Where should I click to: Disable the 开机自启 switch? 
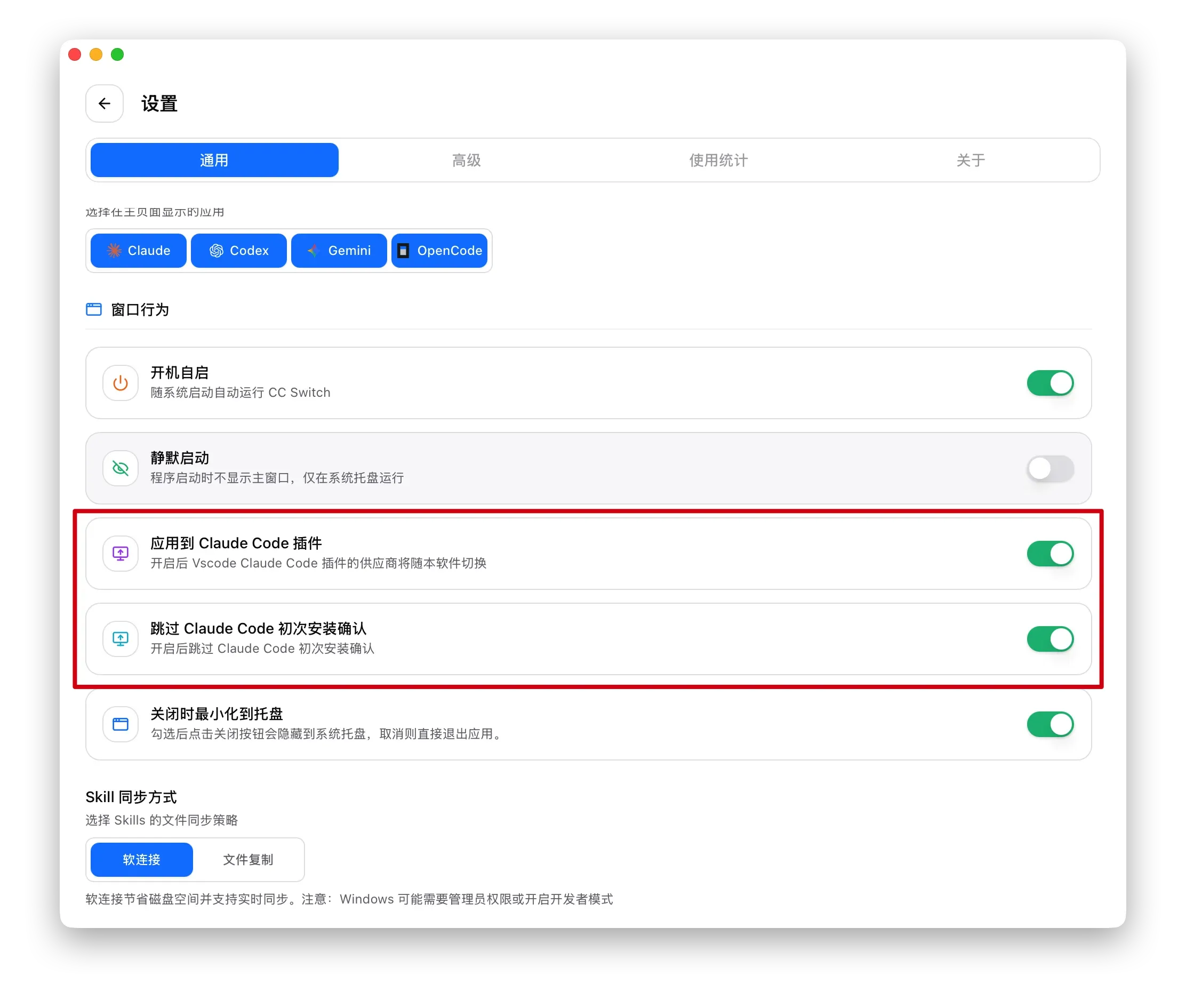(1050, 383)
